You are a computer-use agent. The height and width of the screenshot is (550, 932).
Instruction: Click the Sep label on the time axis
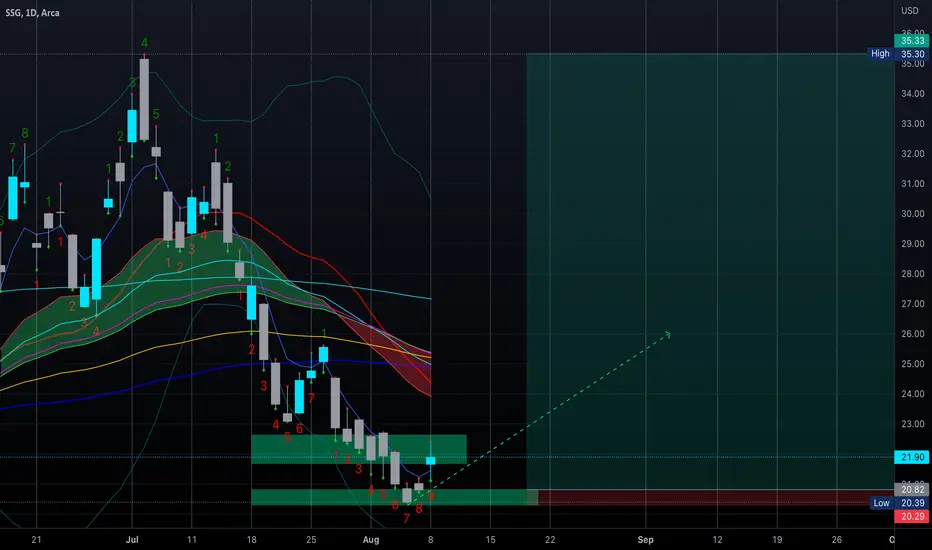(x=646, y=539)
